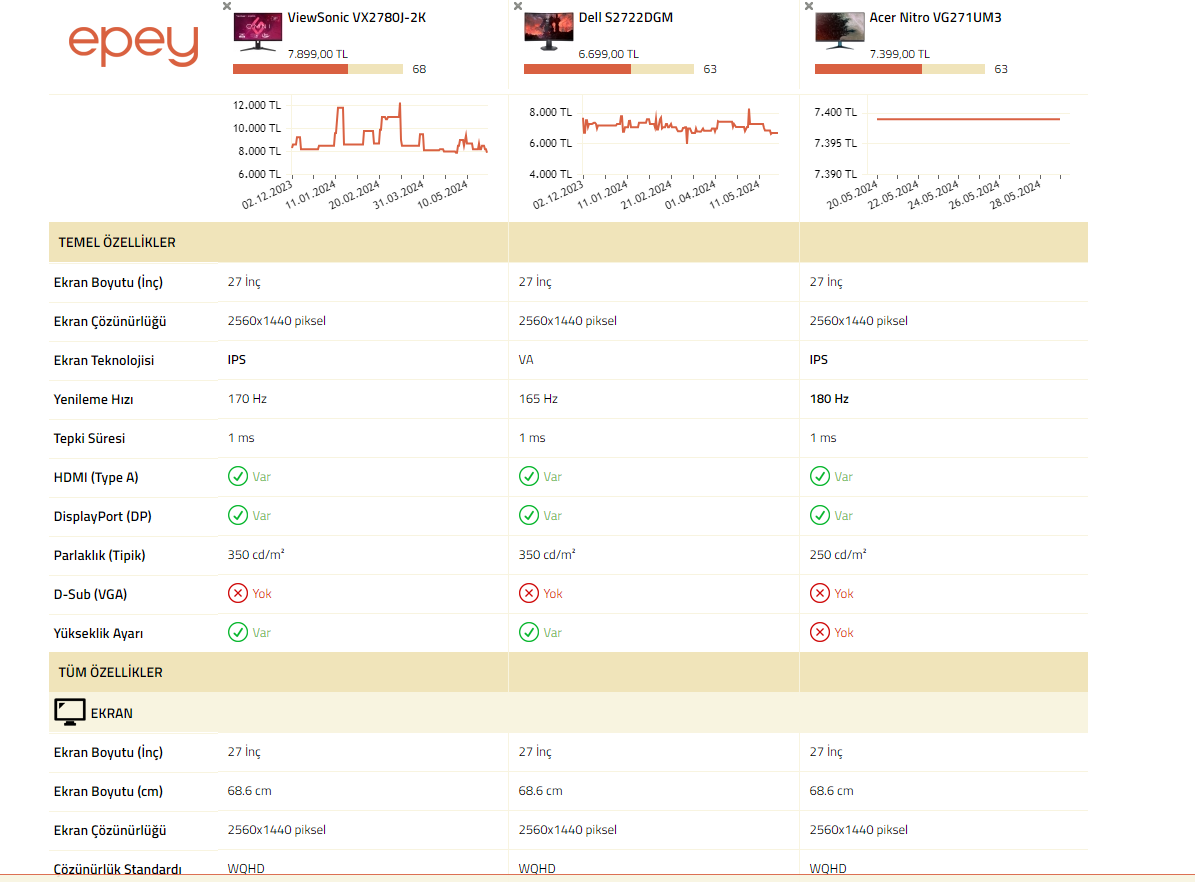Click ViewSonic D-Sub red cross icon
The height and width of the screenshot is (882, 1195).
[x=238, y=593]
